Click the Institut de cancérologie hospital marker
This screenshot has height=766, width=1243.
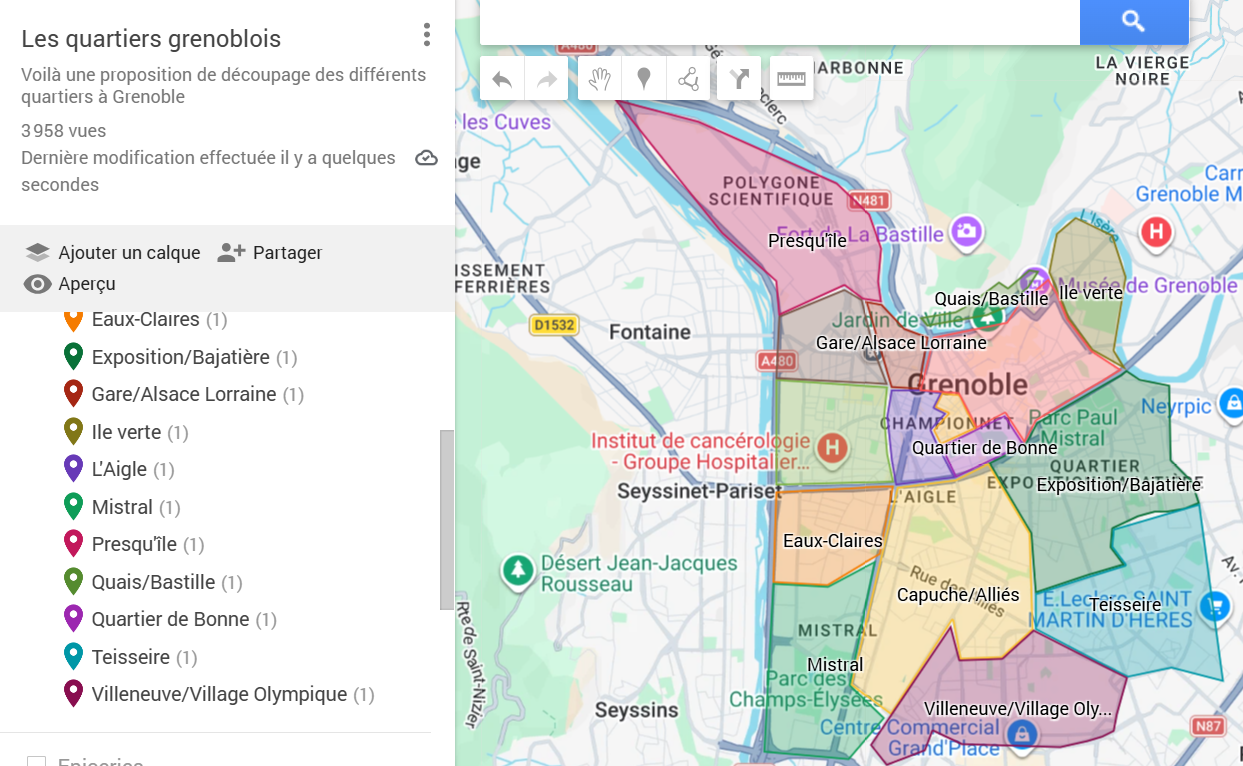coord(831,447)
